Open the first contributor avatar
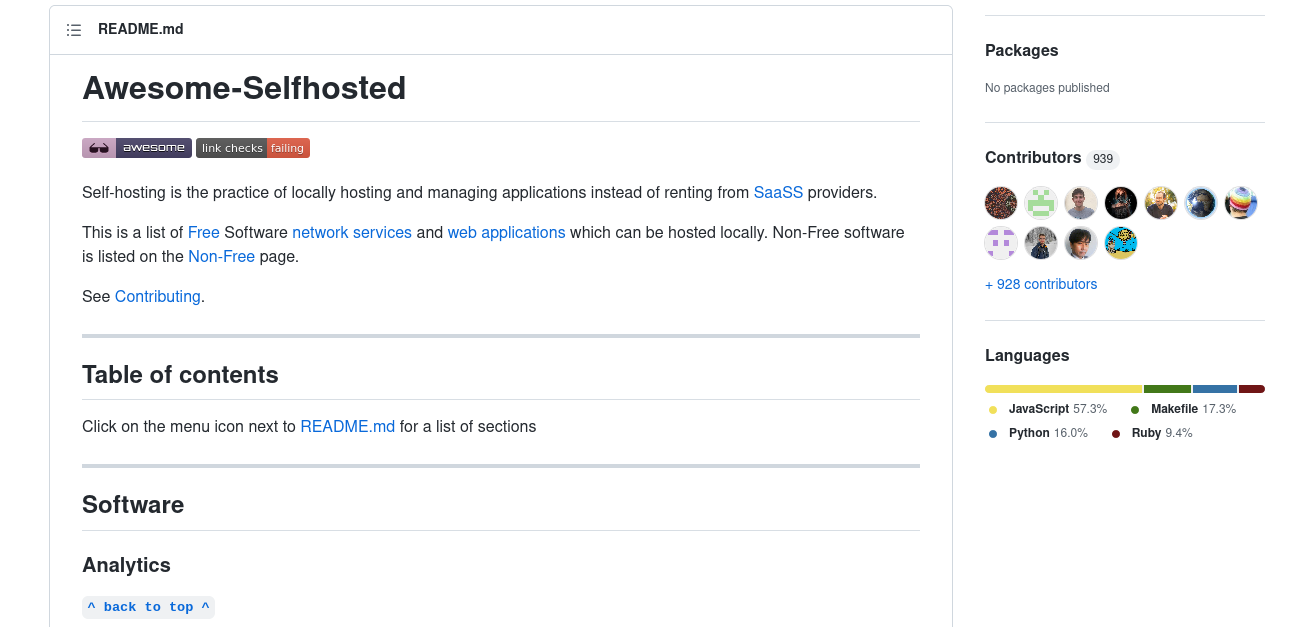This screenshot has height=627, width=1314. [1001, 203]
